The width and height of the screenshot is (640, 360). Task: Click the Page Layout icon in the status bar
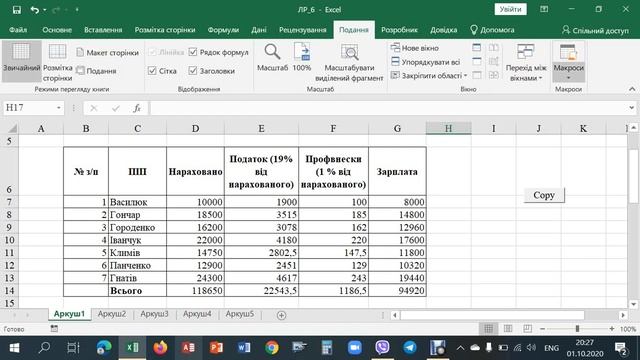tap(508, 329)
